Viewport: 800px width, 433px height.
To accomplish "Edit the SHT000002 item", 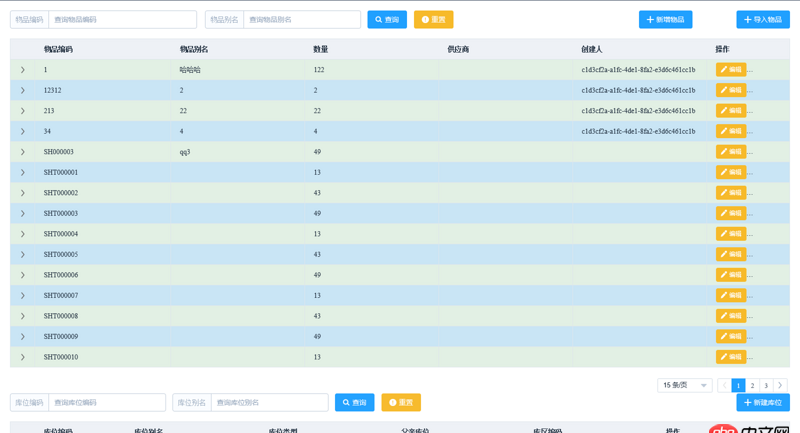I will pyautogui.click(x=731, y=192).
